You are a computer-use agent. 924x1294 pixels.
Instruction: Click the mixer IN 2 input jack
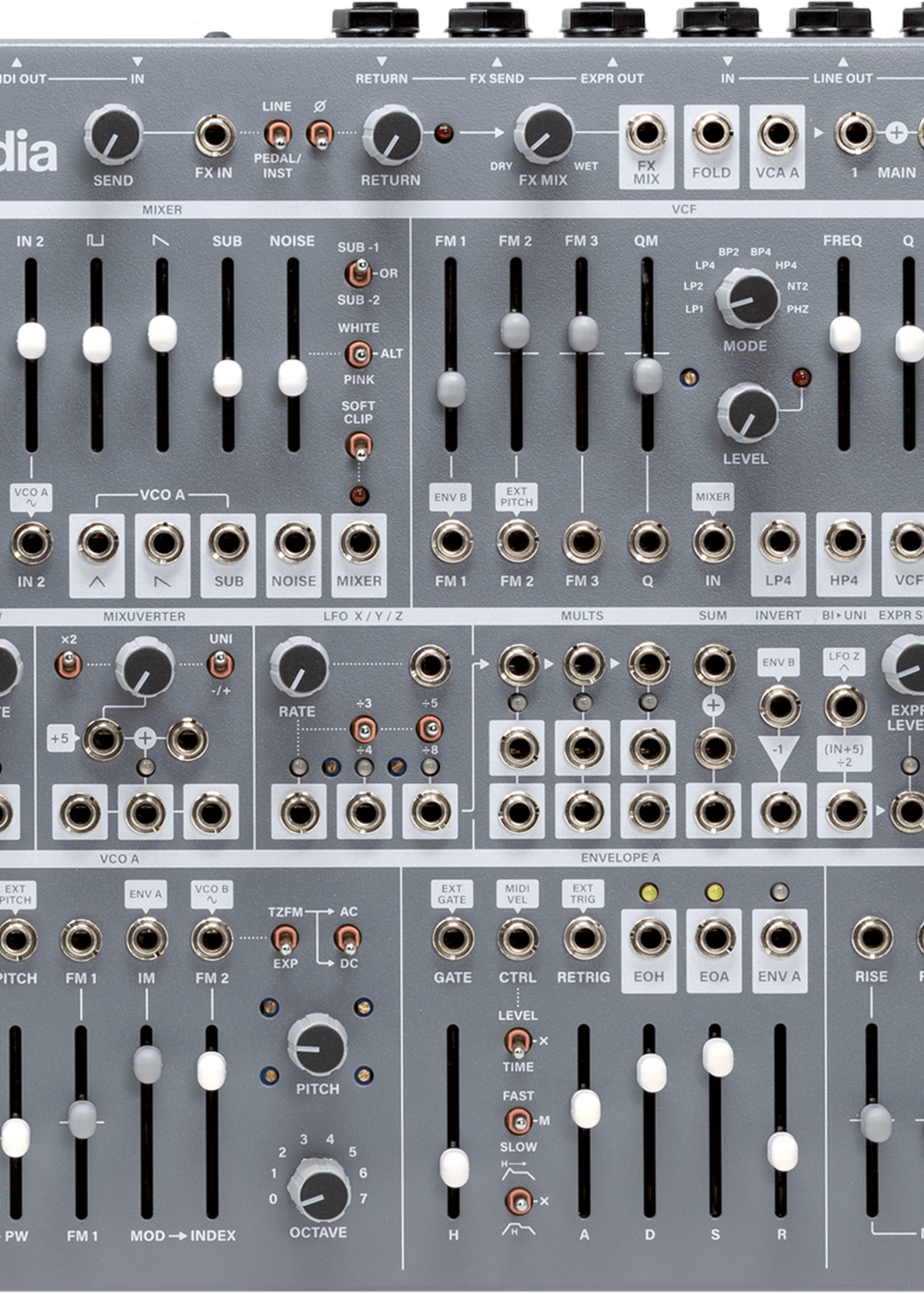pos(31,543)
